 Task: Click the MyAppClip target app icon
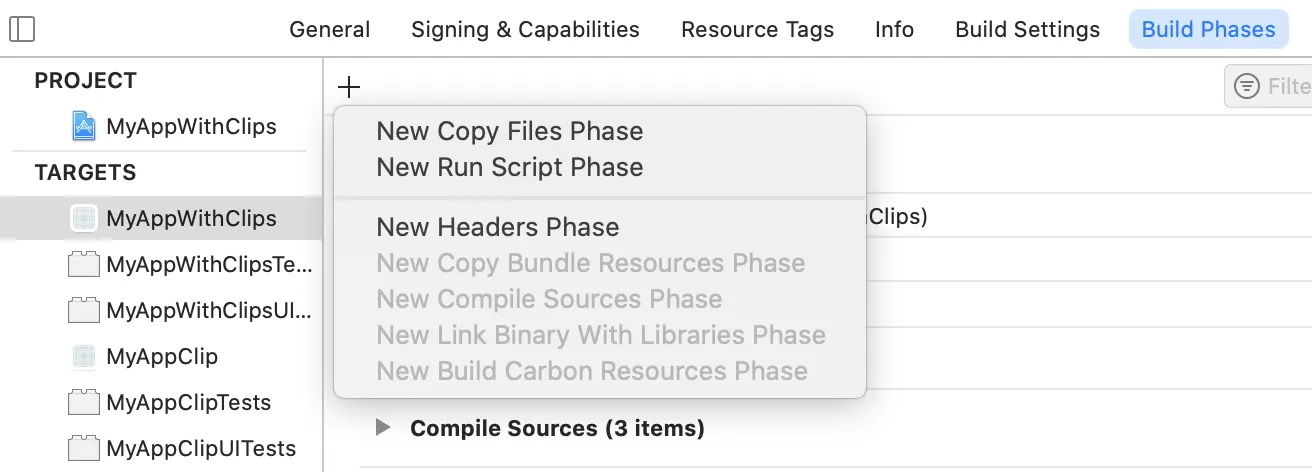(x=84, y=357)
